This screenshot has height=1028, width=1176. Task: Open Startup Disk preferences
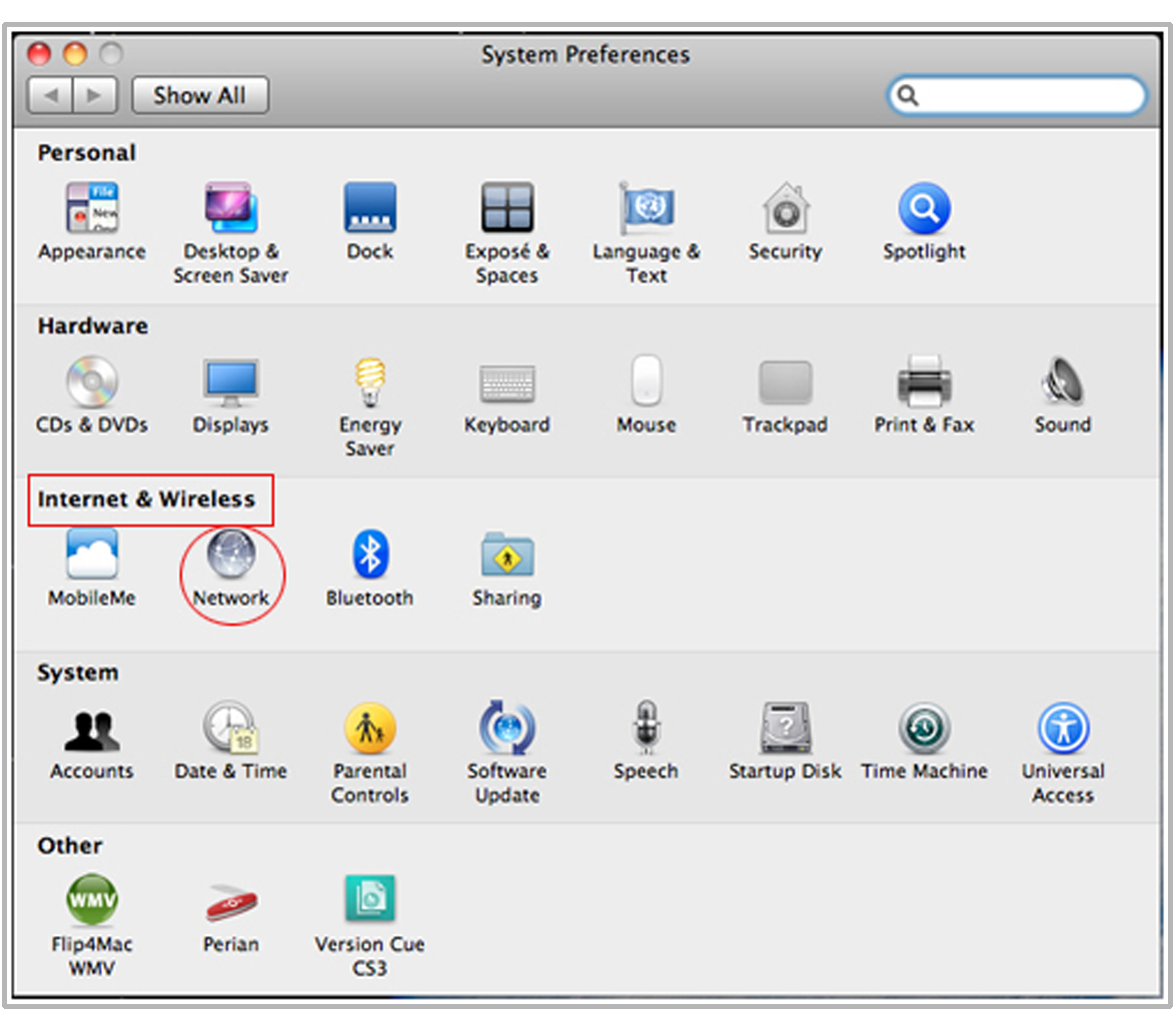click(x=785, y=729)
